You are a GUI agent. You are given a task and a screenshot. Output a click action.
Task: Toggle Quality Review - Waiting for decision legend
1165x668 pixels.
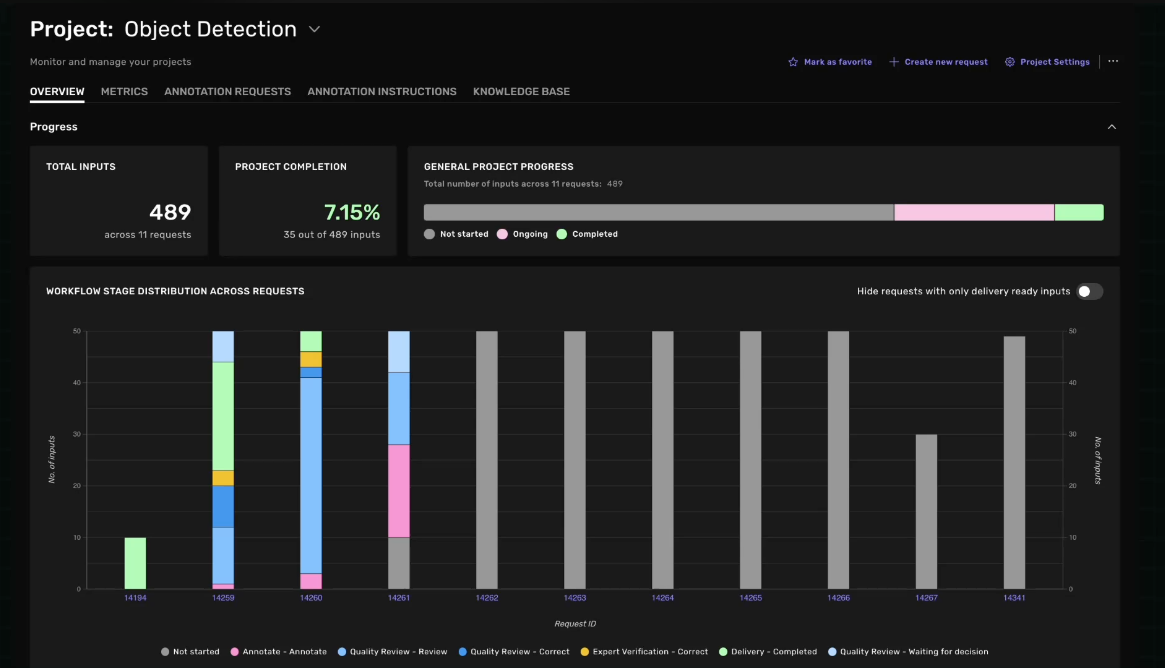908,652
